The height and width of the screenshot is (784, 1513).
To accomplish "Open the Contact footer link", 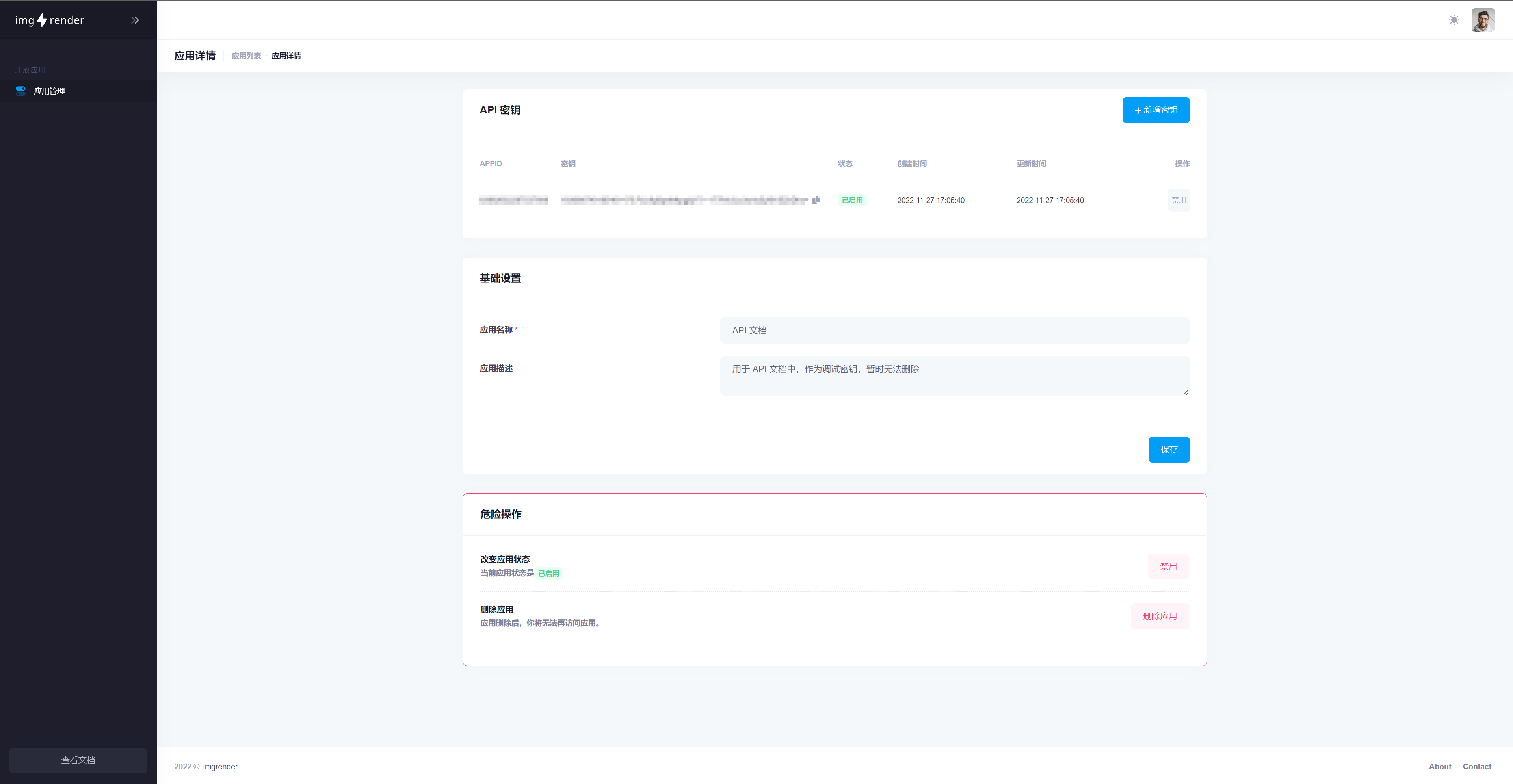I will [x=1477, y=766].
